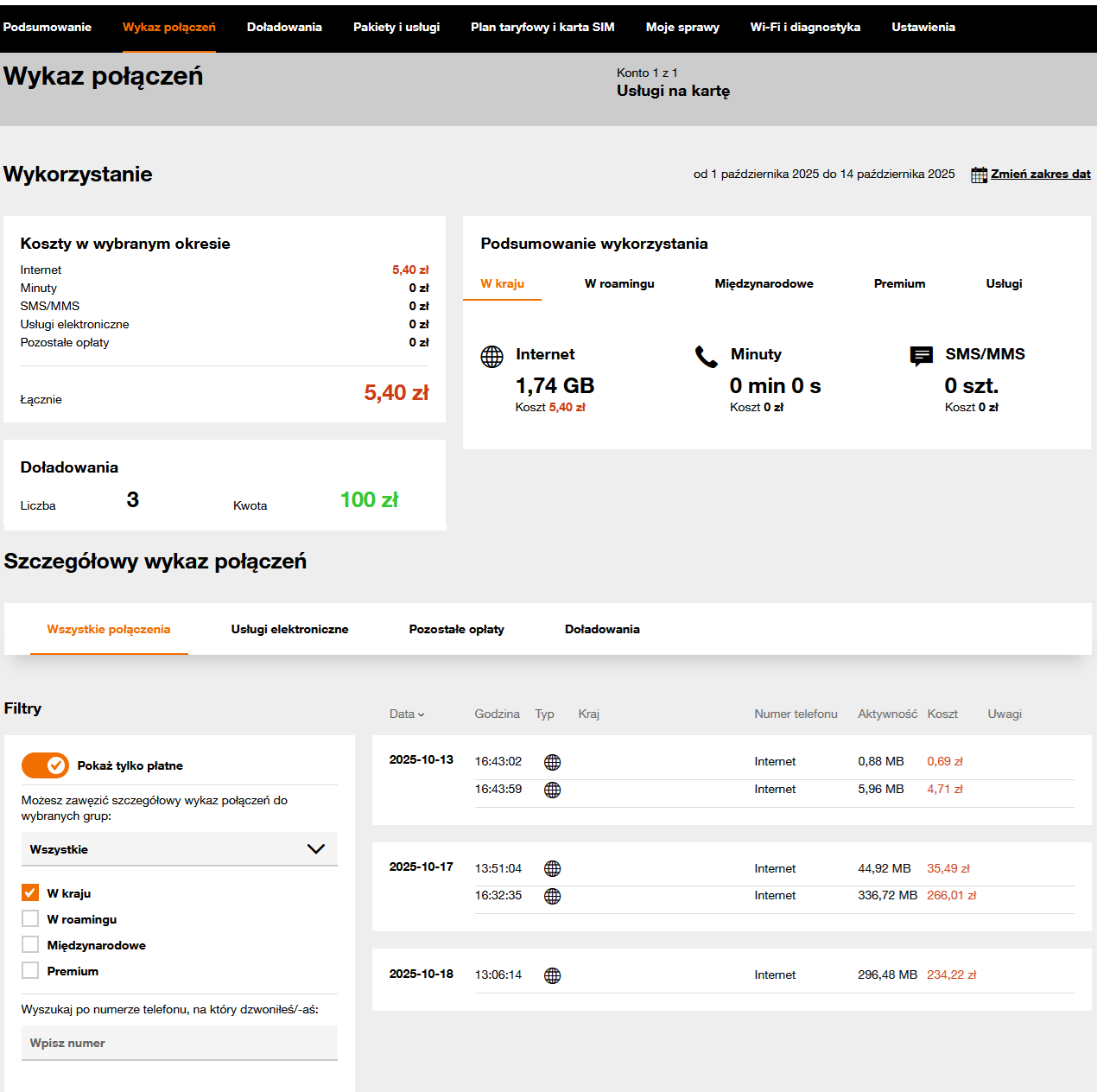The height and width of the screenshot is (1092, 1097).
Task: Select the W roamingu summary tab
Action: point(619,283)
